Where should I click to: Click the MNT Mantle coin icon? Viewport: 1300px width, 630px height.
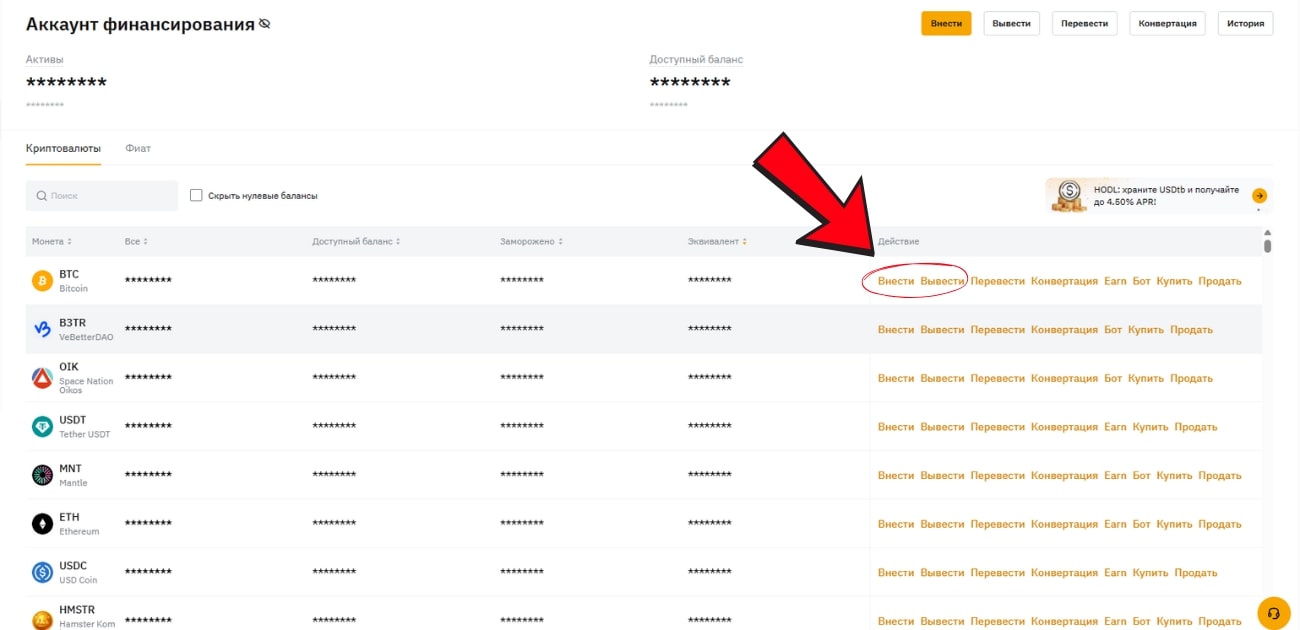click(42, 475)
